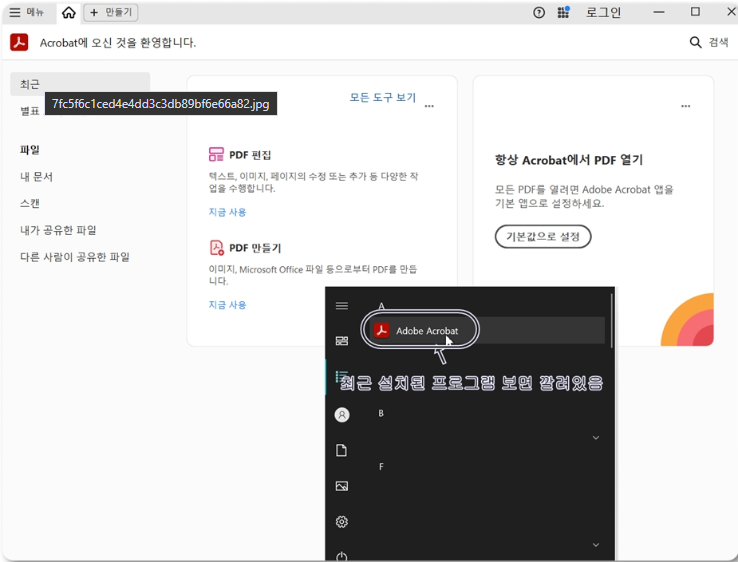Click the 만들기 create button
738x562 pixels.
coord(111,13)
